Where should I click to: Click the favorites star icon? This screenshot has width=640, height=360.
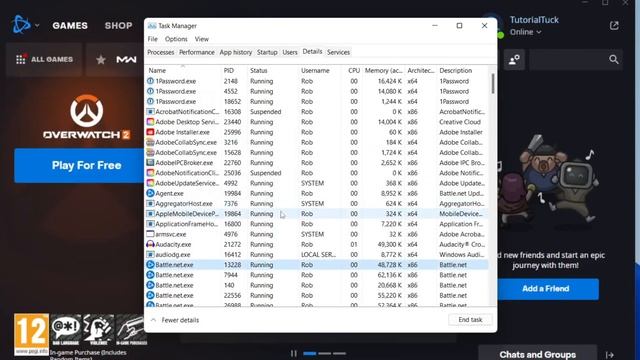101,60
